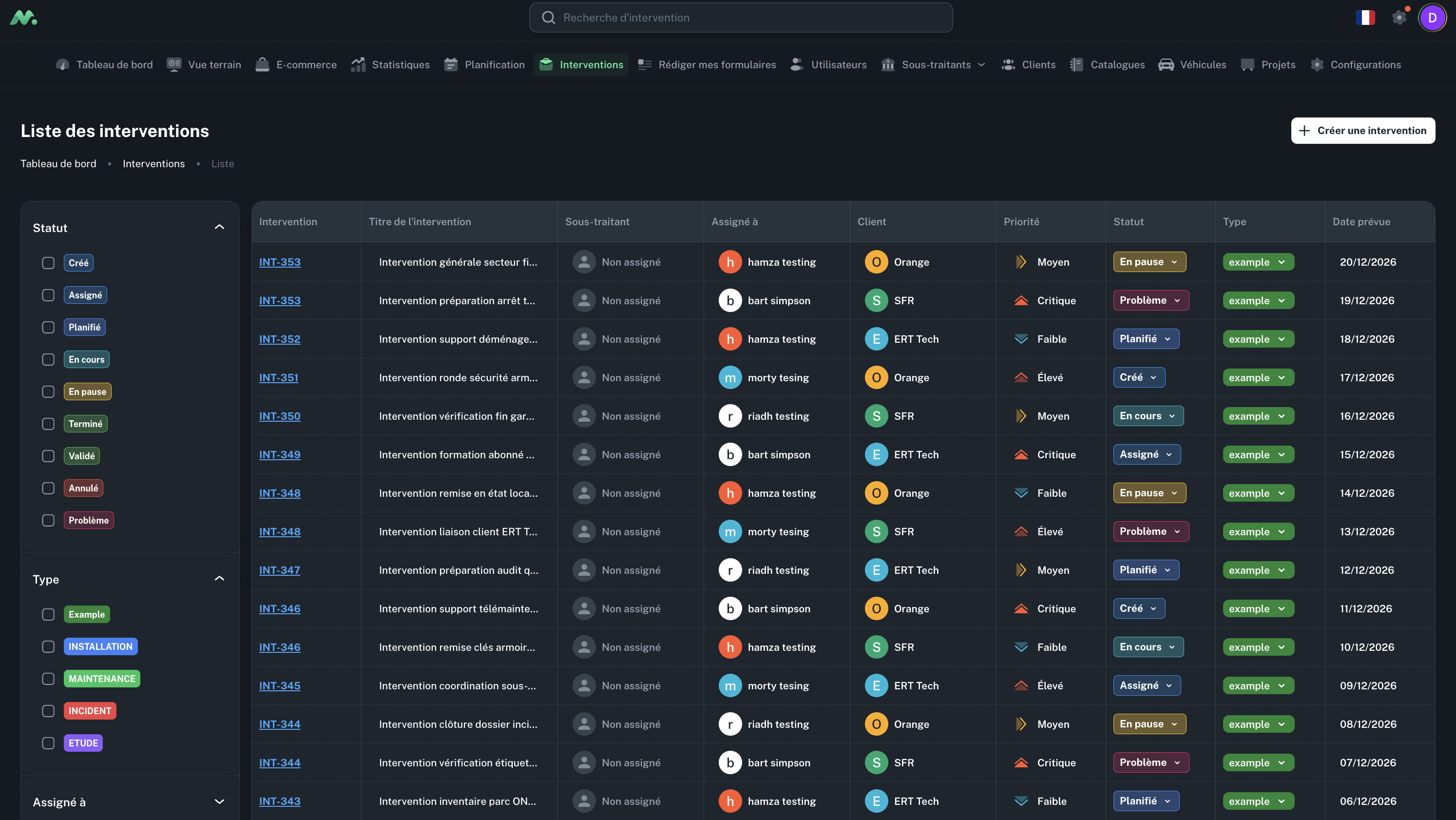Check the INSTALLATION type filter
Image resolution: width=1456 pixels, height=820 pixels.
pyautogui.click(x=48, y=646)
